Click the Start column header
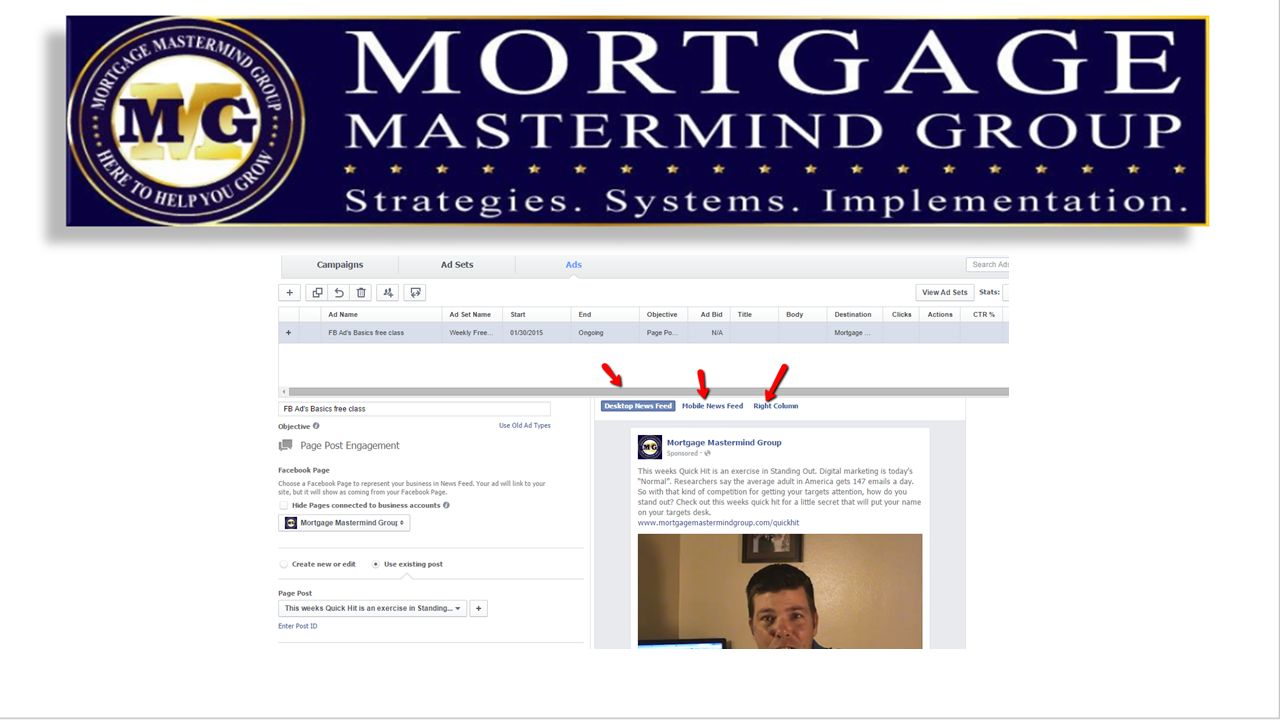Image resolution: width=1280 pixels, height=720 pixels. 539,315
